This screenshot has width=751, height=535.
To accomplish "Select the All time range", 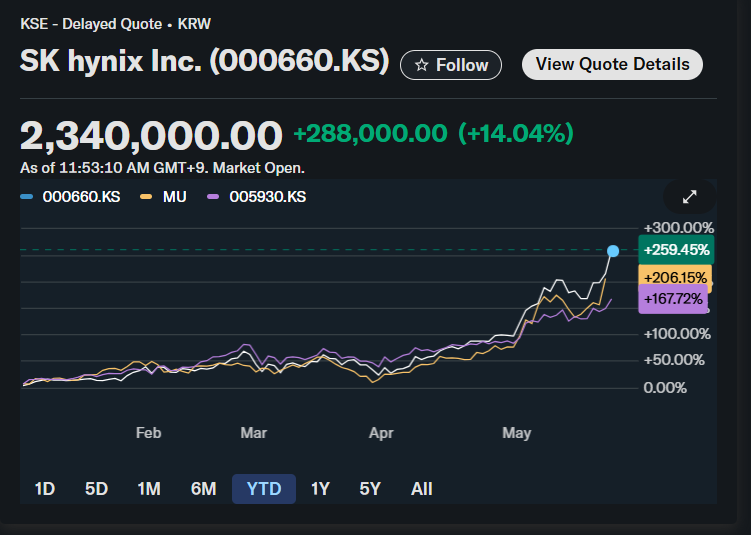I will [x=421, y=489].
